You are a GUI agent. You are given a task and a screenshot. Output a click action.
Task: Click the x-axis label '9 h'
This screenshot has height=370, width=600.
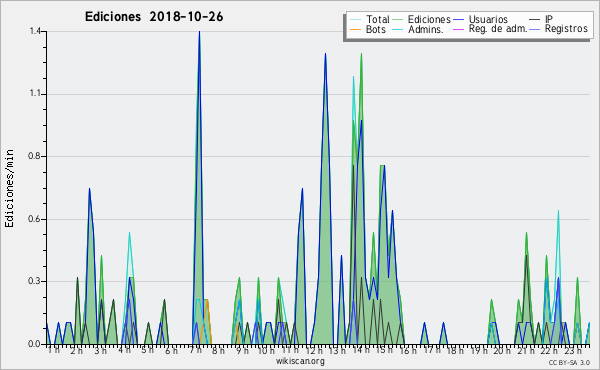(x=242, y=350)
